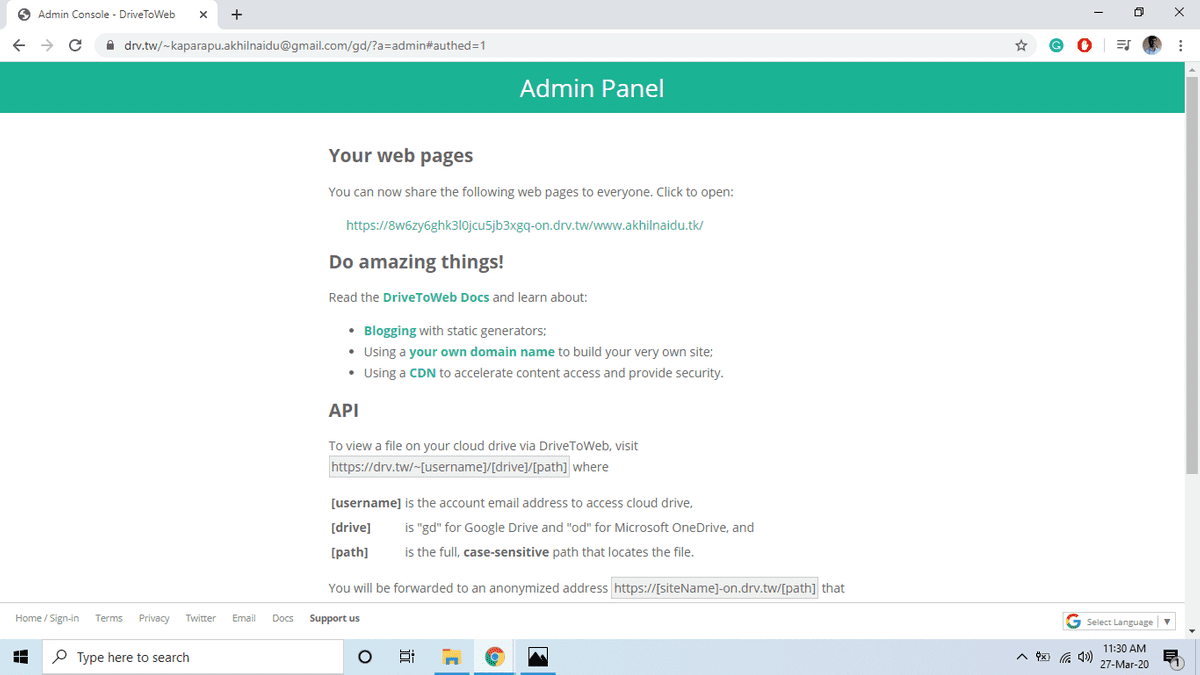Reload the page with refresh icon
Image resolution: width=1200 pixels, height=675 pixels.
[75, 45]
